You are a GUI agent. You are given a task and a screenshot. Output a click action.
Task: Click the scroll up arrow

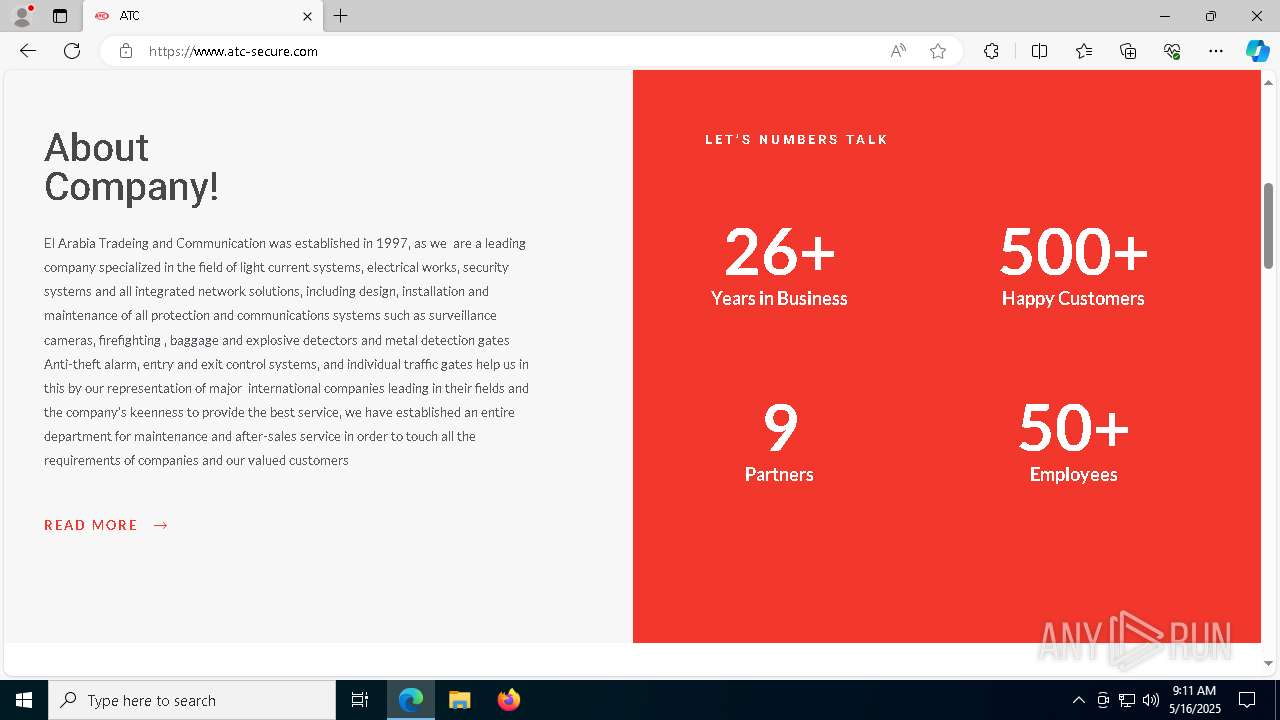[1269, 81]
